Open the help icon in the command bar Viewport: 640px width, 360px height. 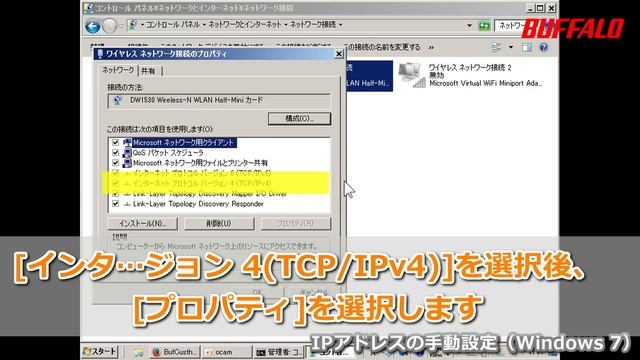click(543, 47)
